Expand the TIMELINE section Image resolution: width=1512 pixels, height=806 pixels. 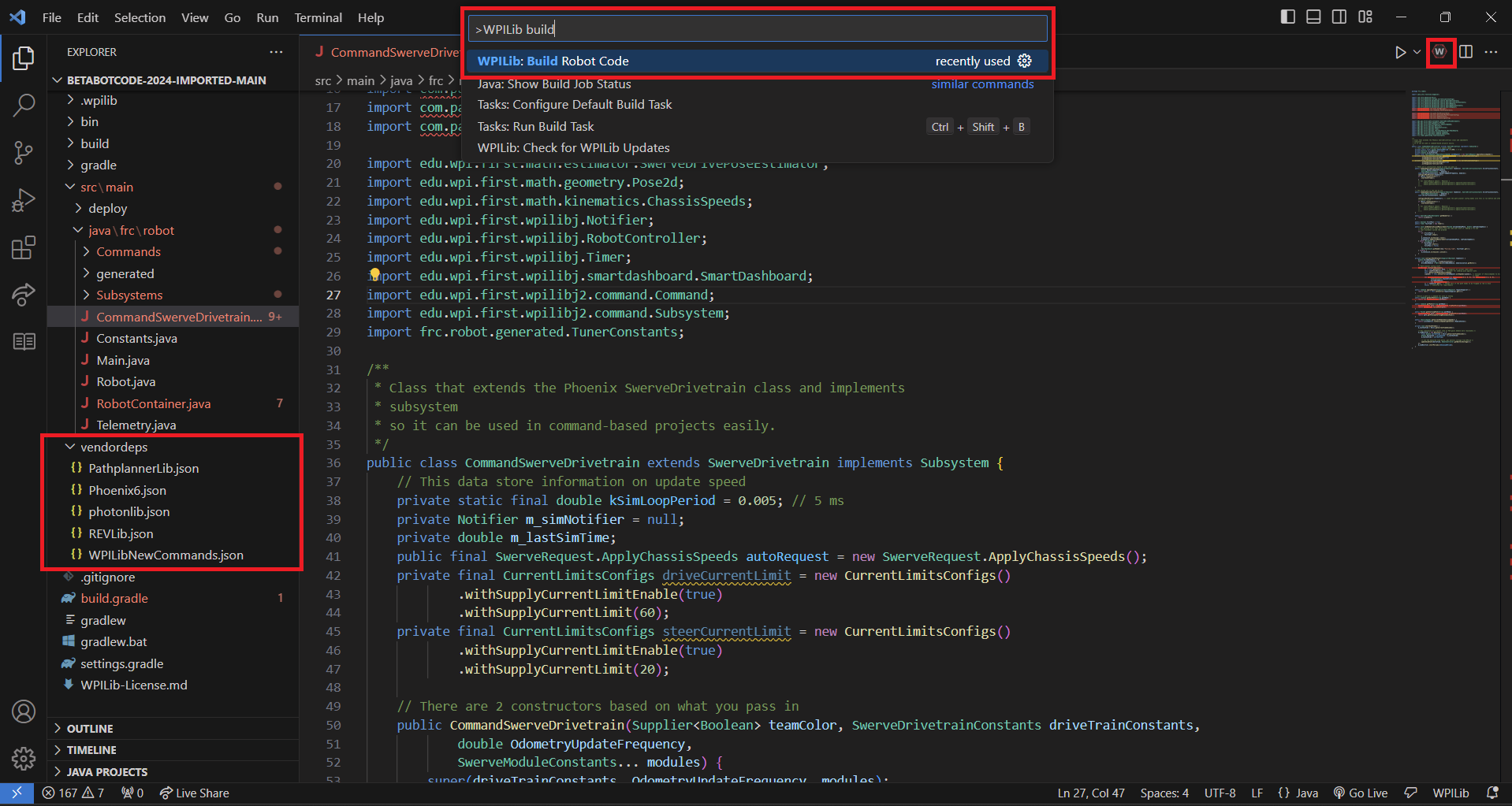91,750
